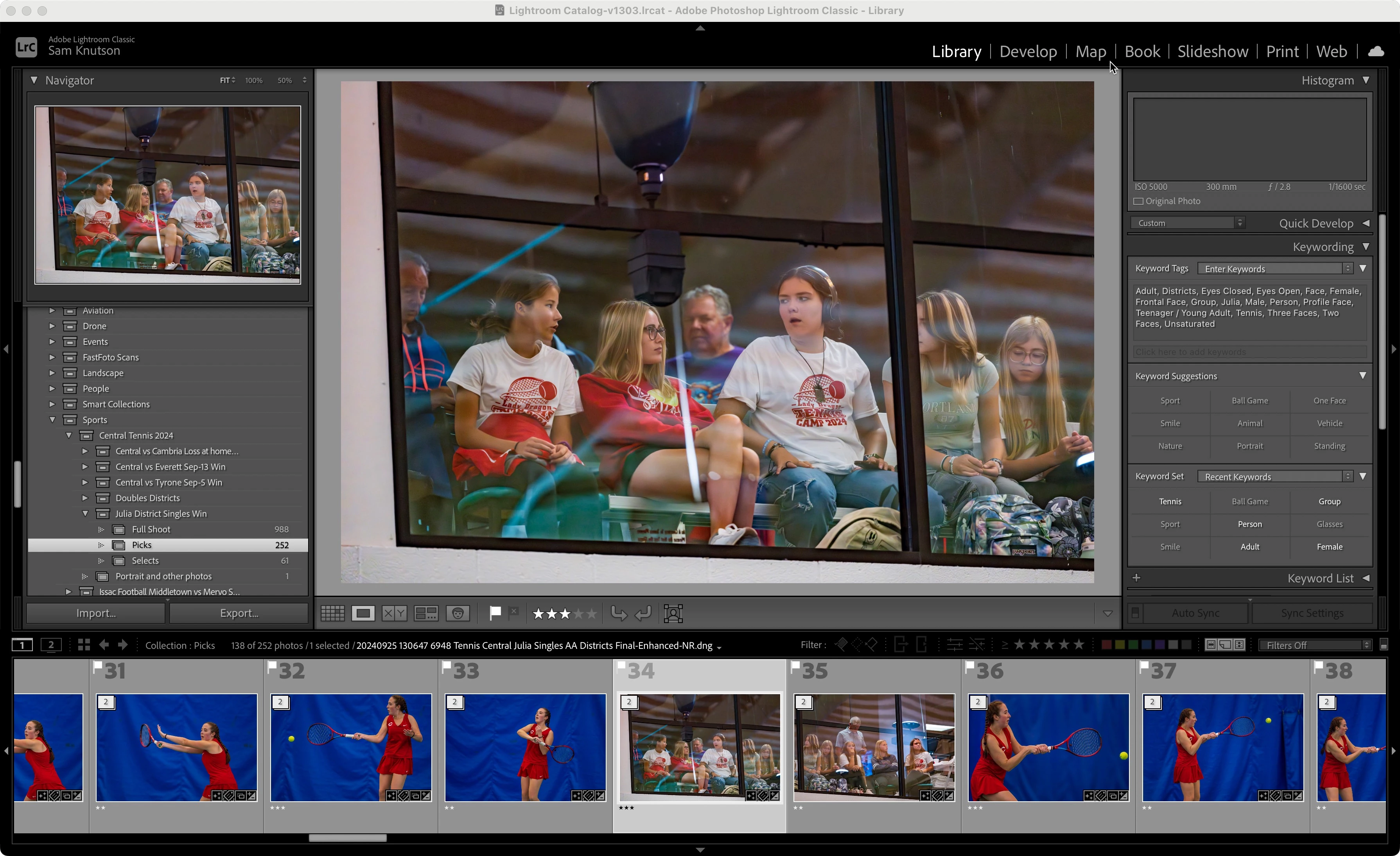The image size is (1400, 856).
Task: Toggle the Auto Sync switch
Action: pyautogui.click(x=1135, y=613)
